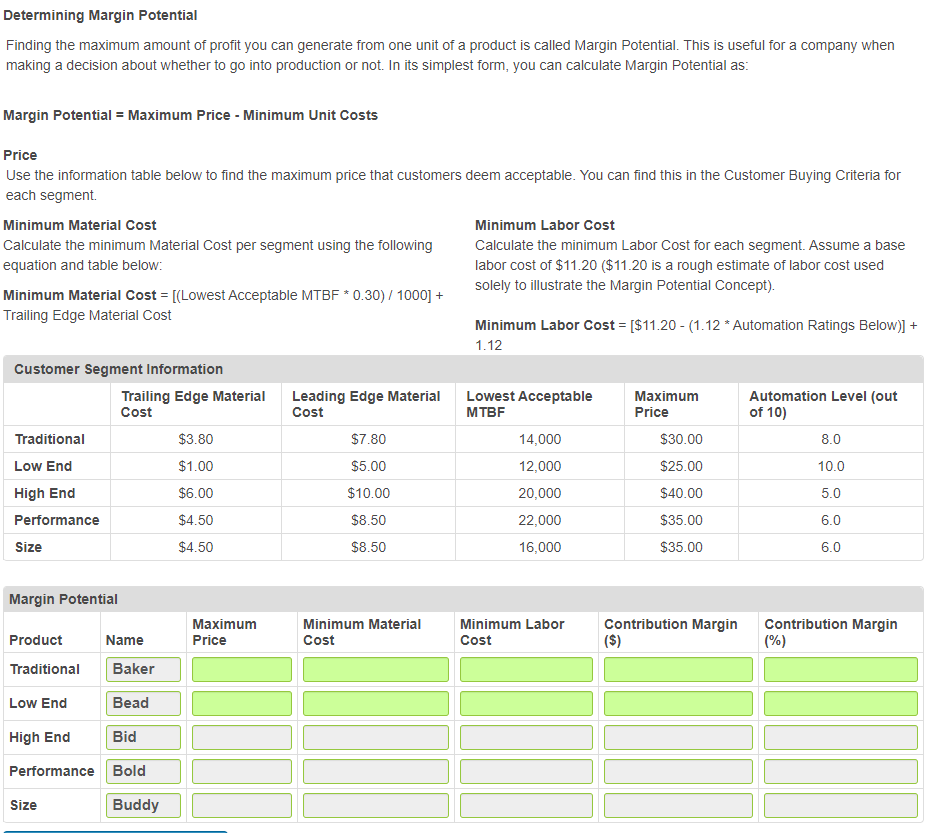Click Contribution Margin ($) field for High End

point(678,737)
